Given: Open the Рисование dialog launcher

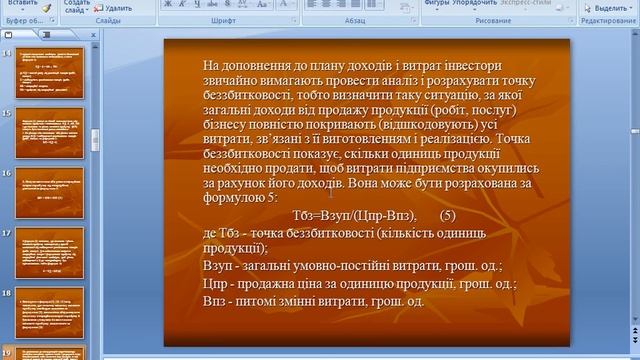Looking at the screenshot, I should [571, 20].
